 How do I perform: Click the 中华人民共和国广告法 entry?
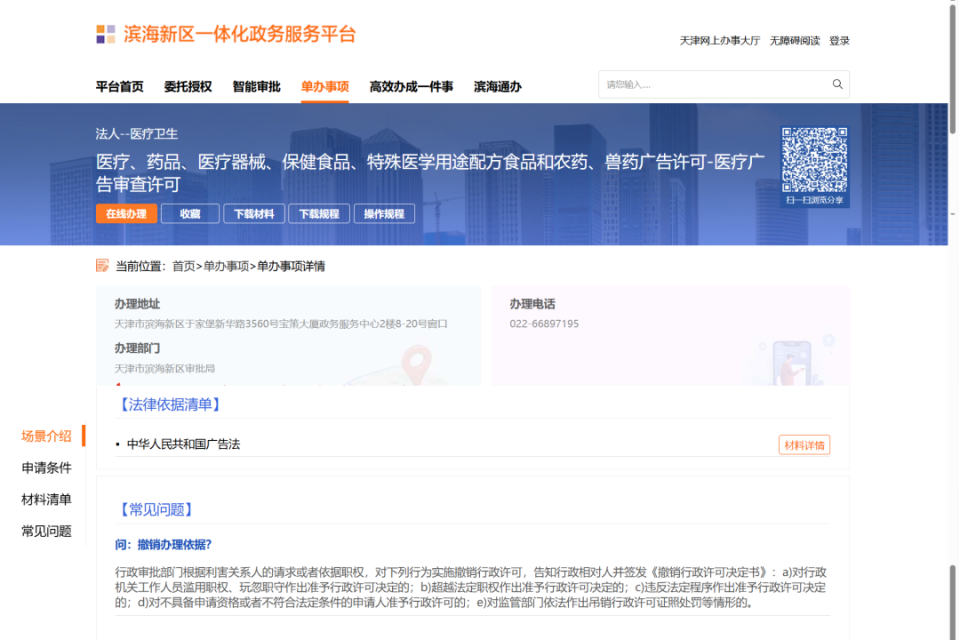pos(183,445)
